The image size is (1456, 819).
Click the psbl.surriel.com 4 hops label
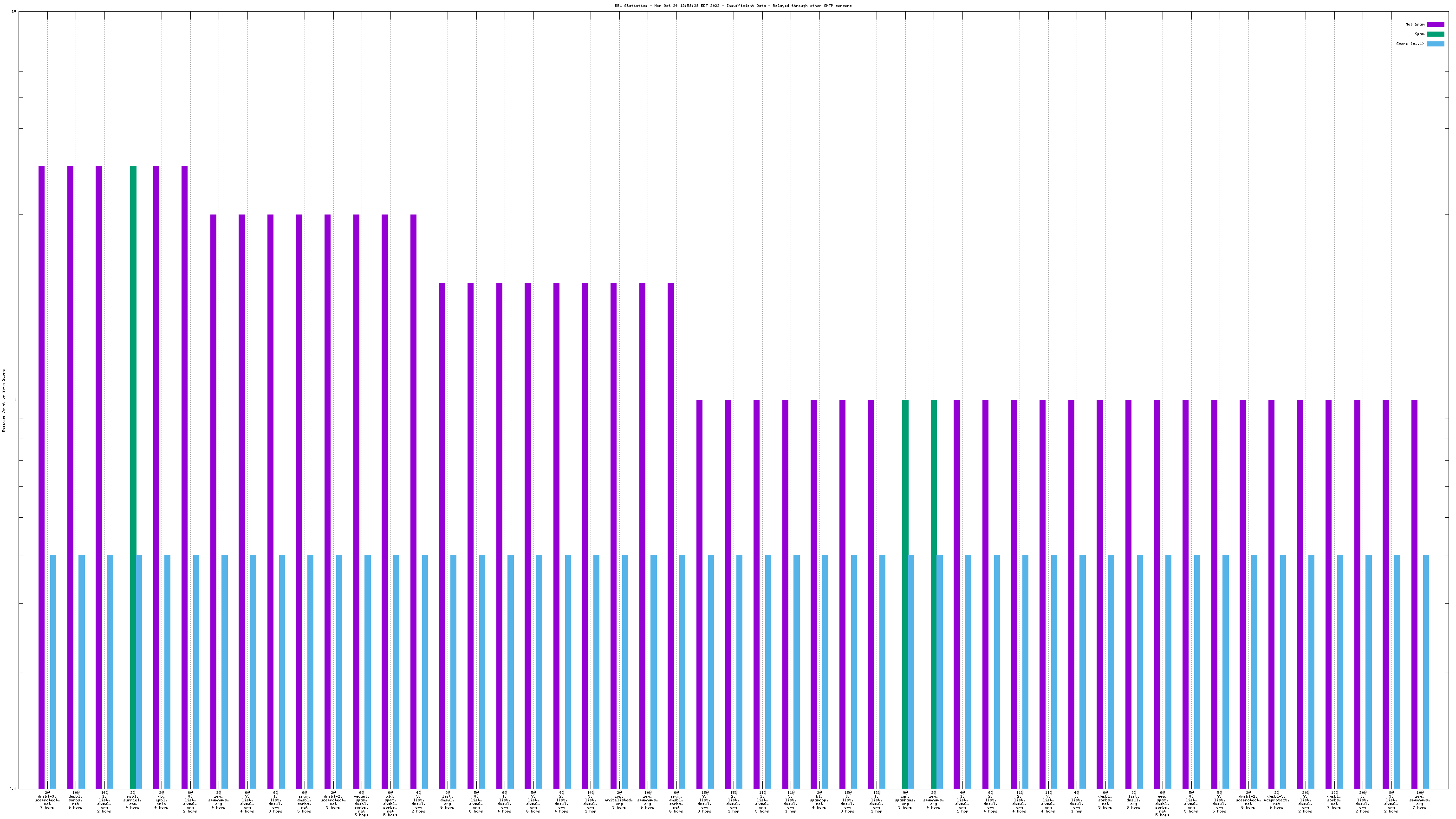pos(133,800)
